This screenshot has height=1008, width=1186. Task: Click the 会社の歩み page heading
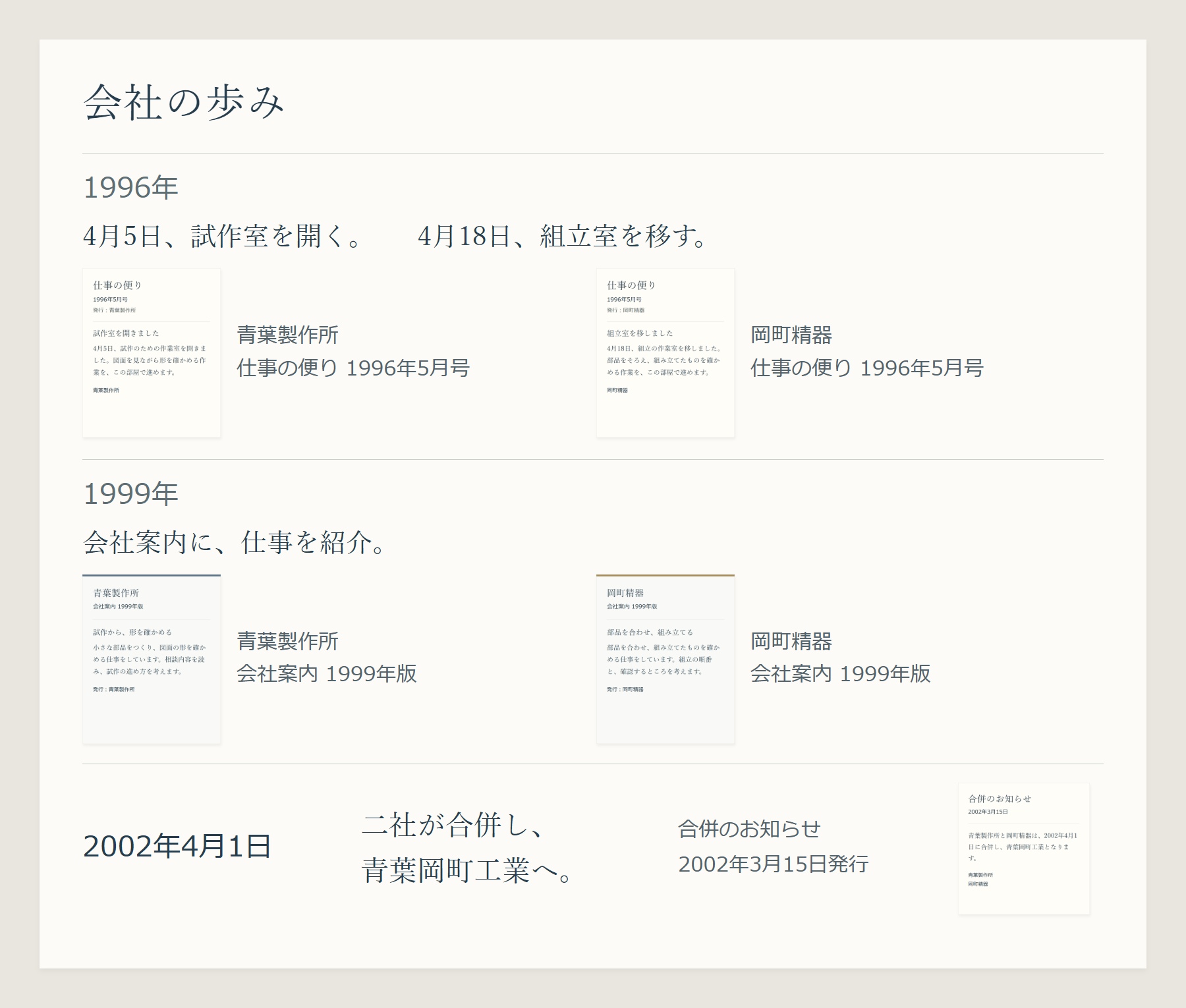(x=184, y=103)
